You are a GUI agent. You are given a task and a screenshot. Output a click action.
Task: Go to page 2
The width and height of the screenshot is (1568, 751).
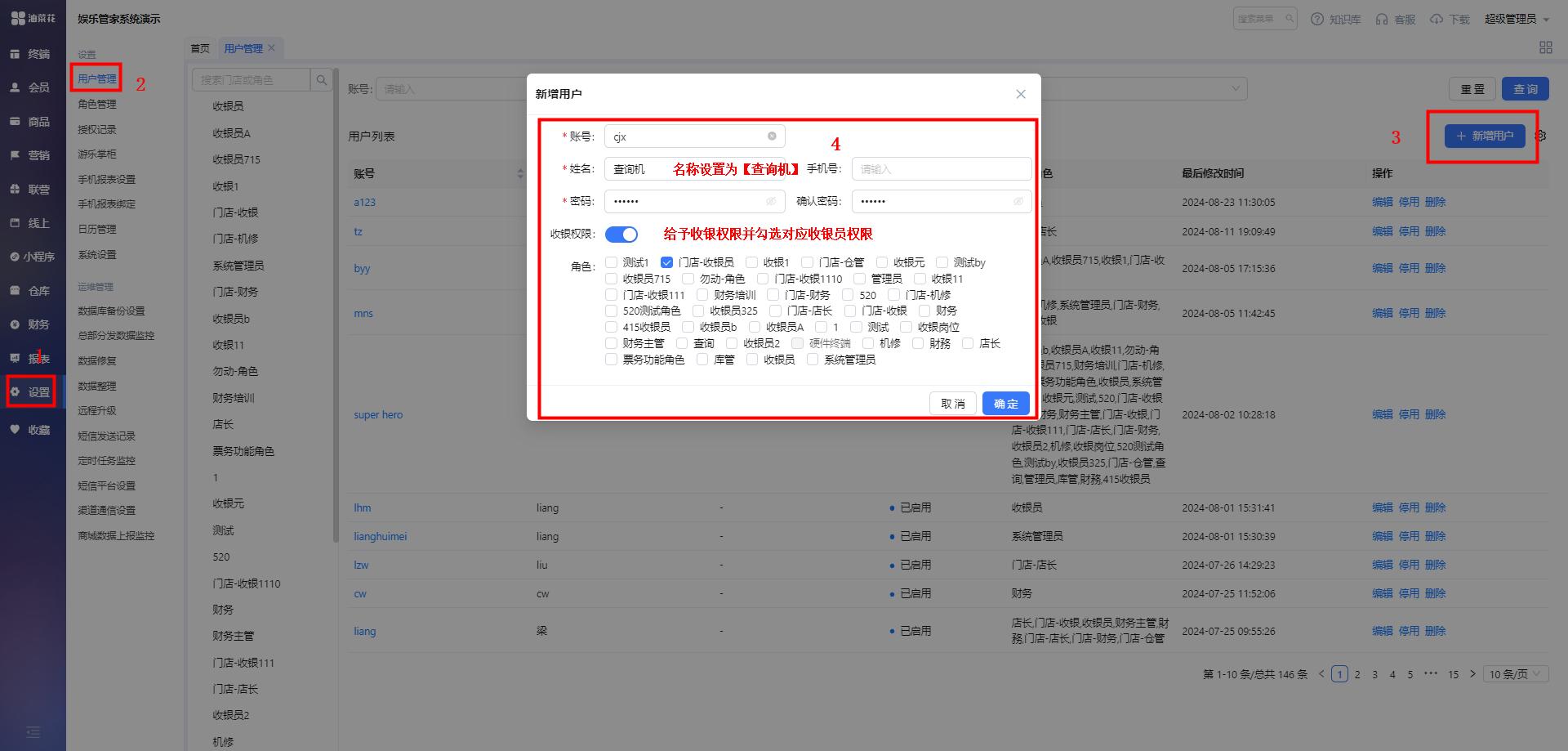click(x=1357, y=674)
